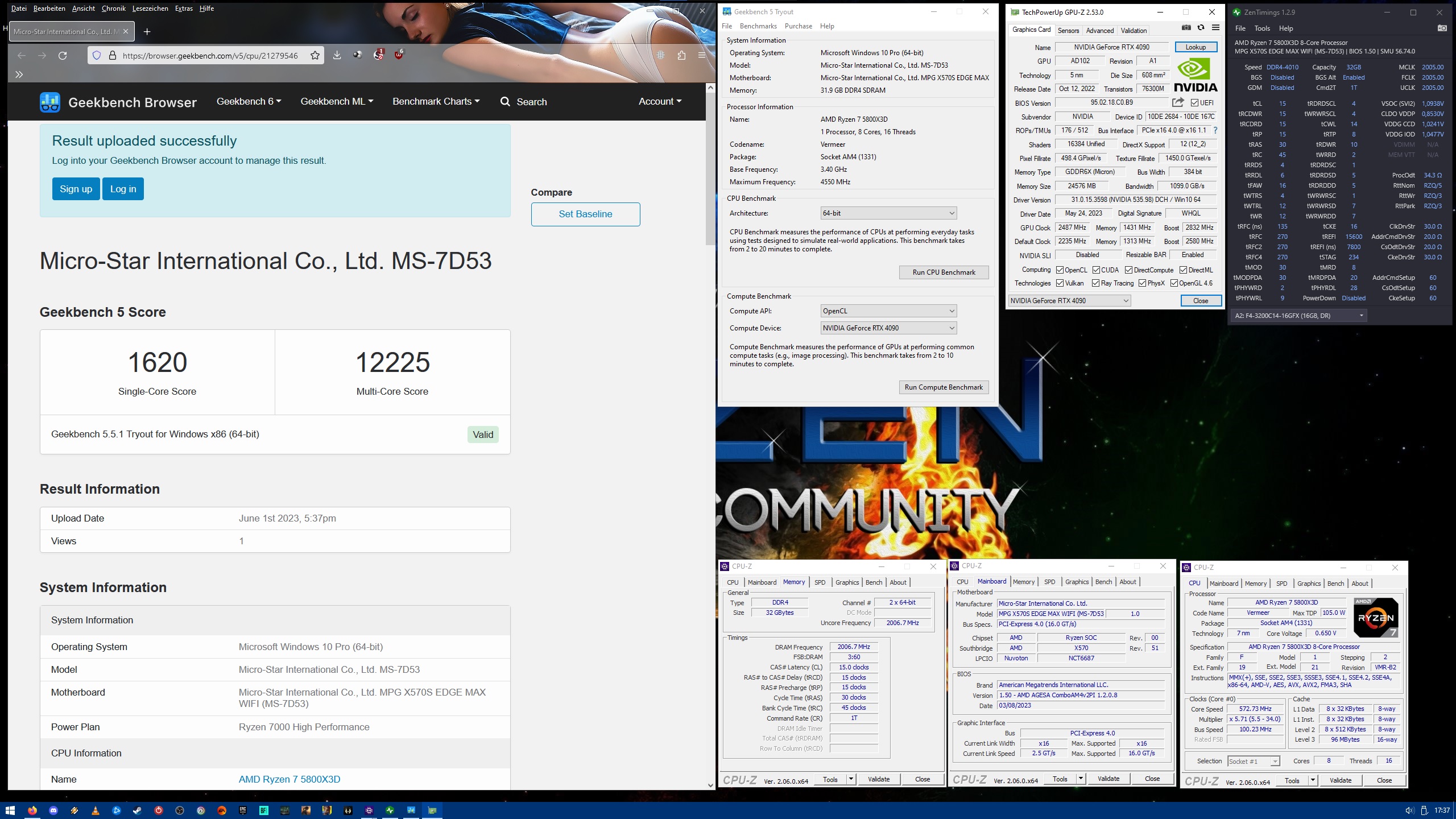The width and height of the screenshot is (1456, 819).
Task: Switch to SPD tab in CPU-Z Memory window
Action: tap(820, 582)
